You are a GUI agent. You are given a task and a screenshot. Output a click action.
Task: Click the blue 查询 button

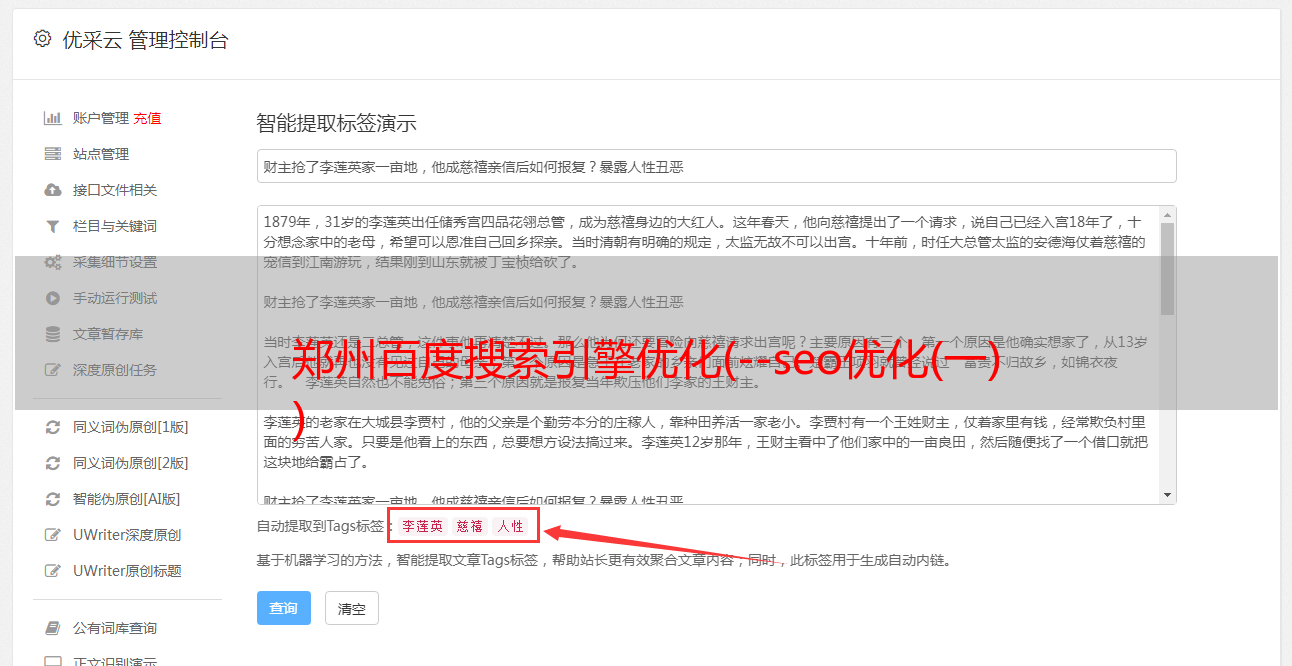(284, 608)
